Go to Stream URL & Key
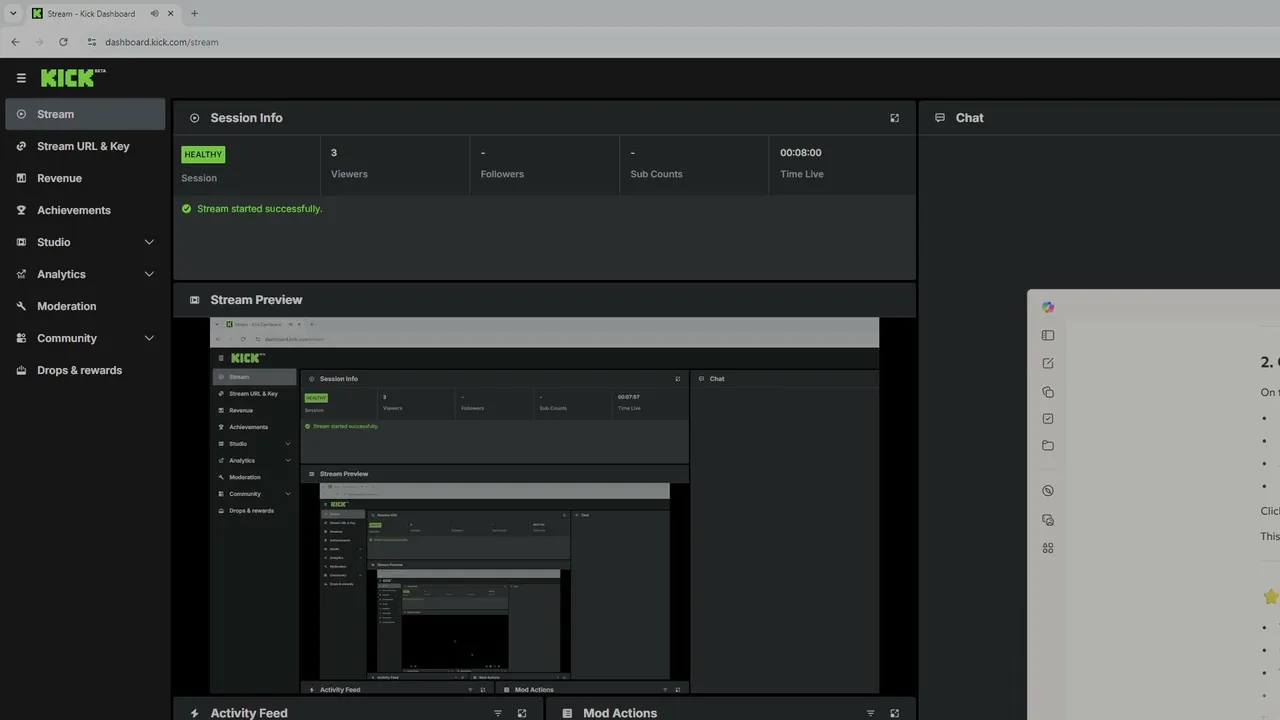Viewport: 1280px width, 720px height. point(85,146)
